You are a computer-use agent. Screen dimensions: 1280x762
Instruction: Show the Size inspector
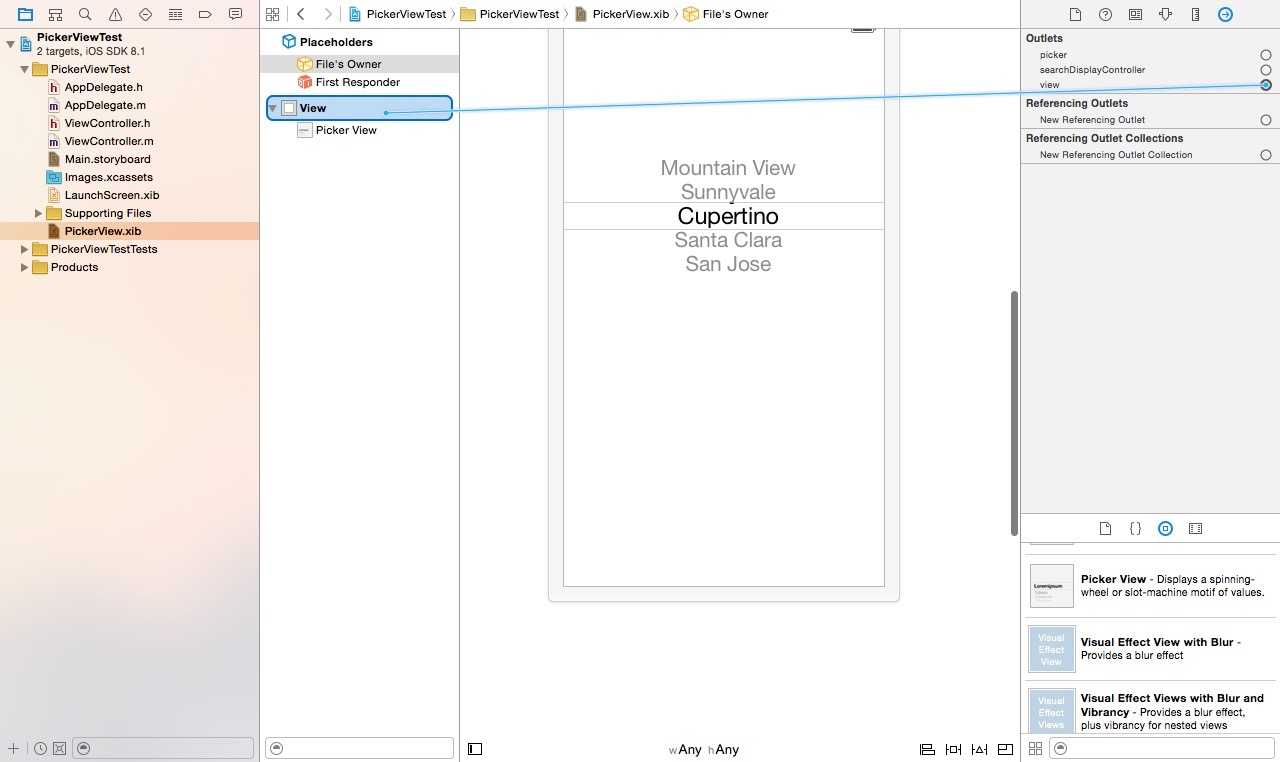(x=1195, y=14)
